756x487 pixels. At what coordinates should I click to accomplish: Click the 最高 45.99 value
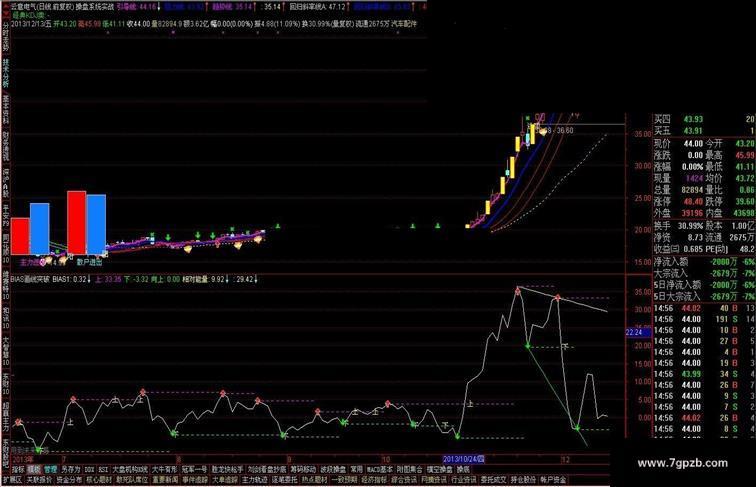pos(745,155)
